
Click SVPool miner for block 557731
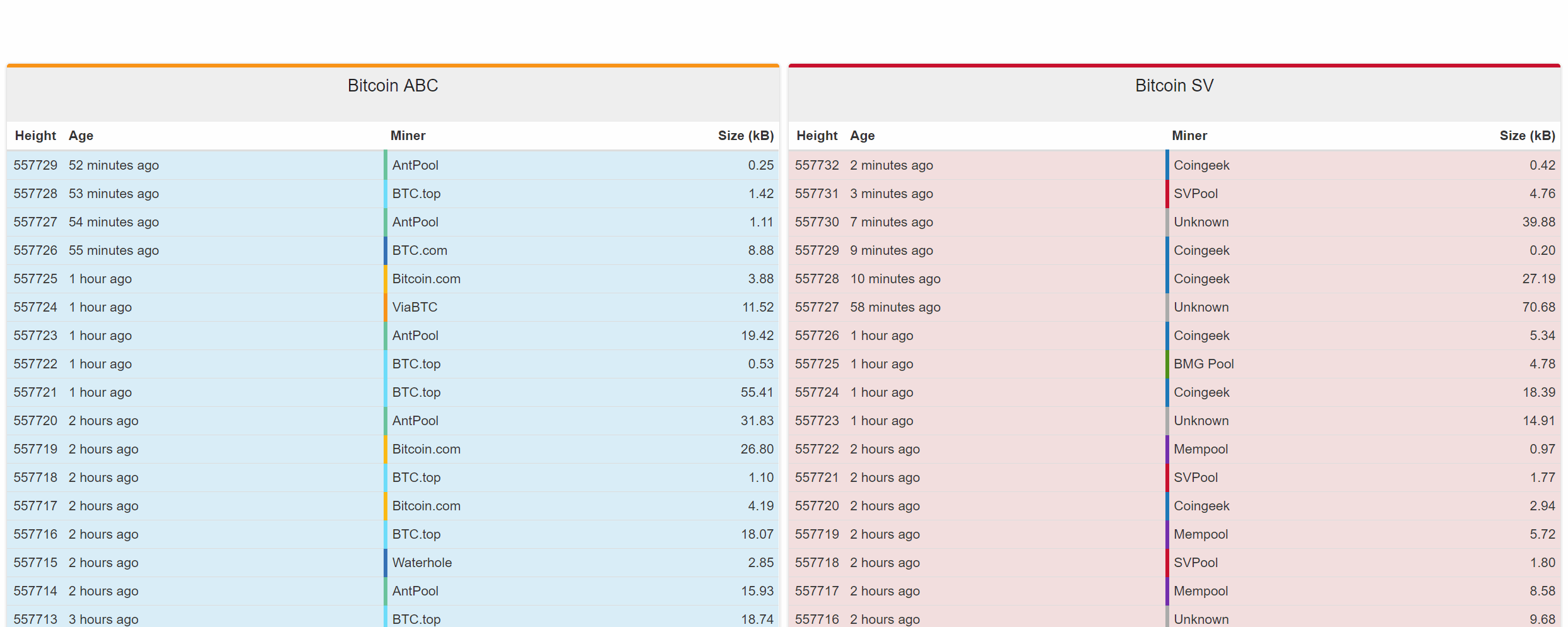(x=1196, y=194)
